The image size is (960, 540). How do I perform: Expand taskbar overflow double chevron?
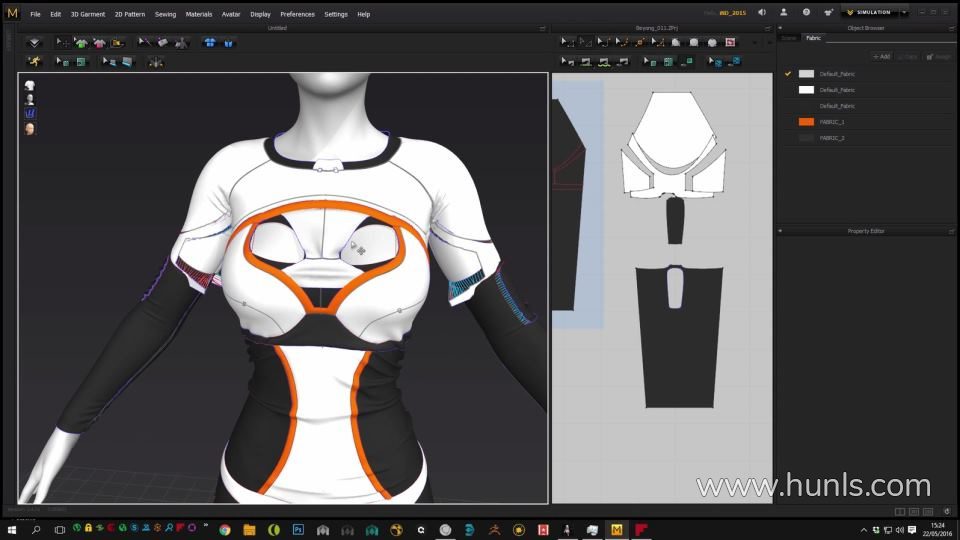pos(206,526)
